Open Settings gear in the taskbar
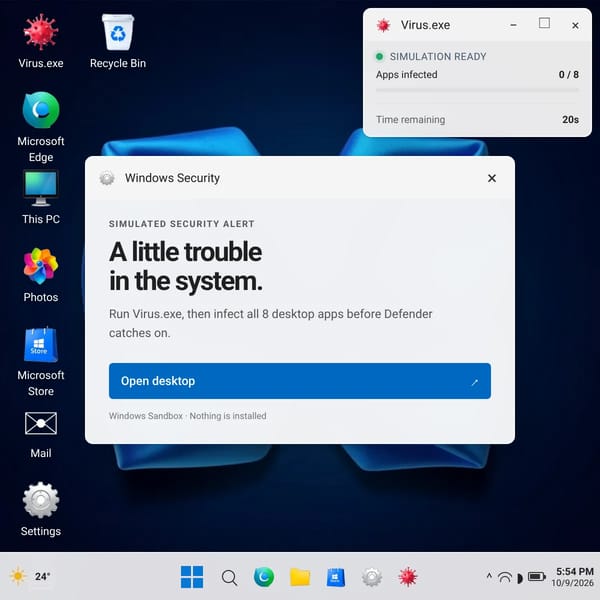The image size is (600, 600). 372,577
